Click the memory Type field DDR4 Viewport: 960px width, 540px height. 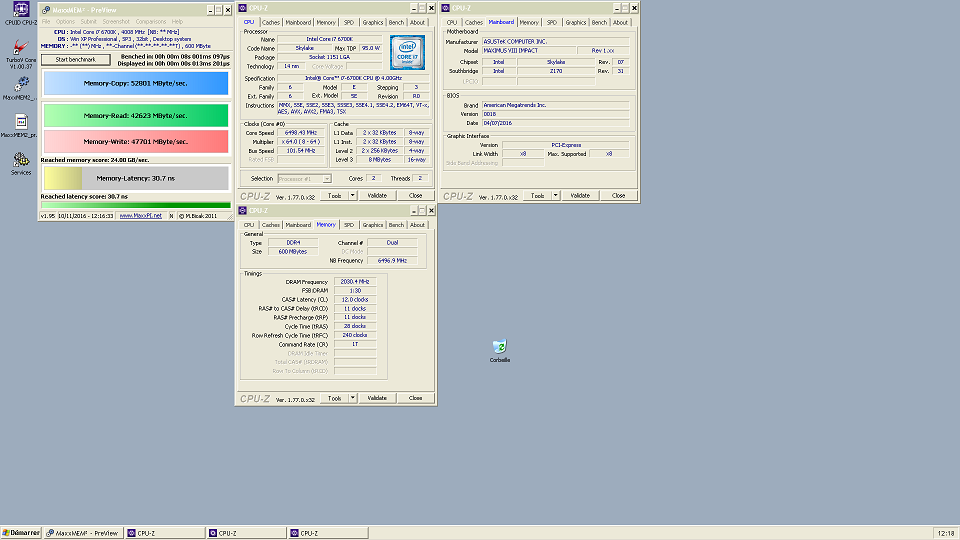[x=293, y=243]
